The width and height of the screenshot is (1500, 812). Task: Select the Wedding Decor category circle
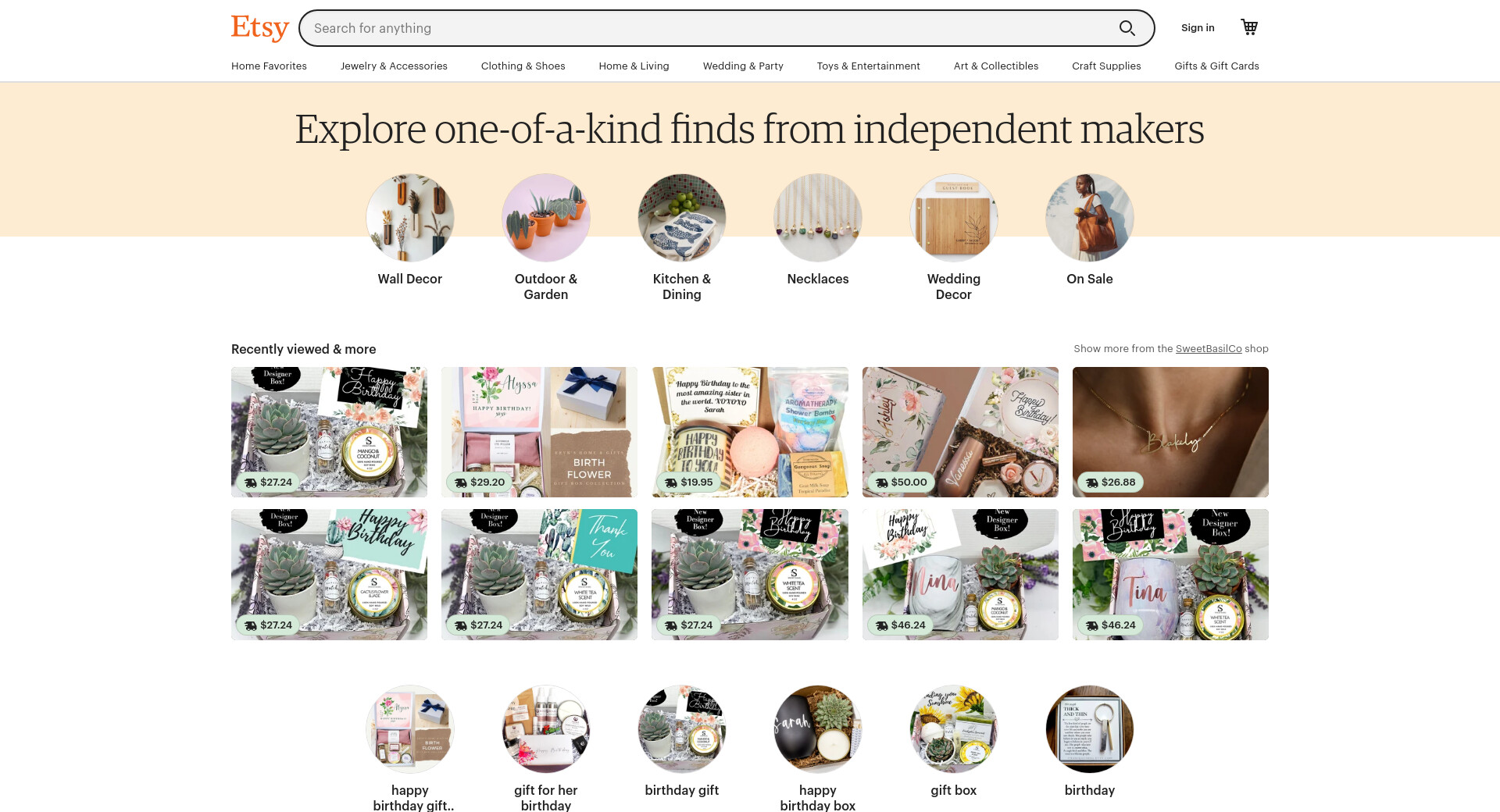click(x=954, y=218)
